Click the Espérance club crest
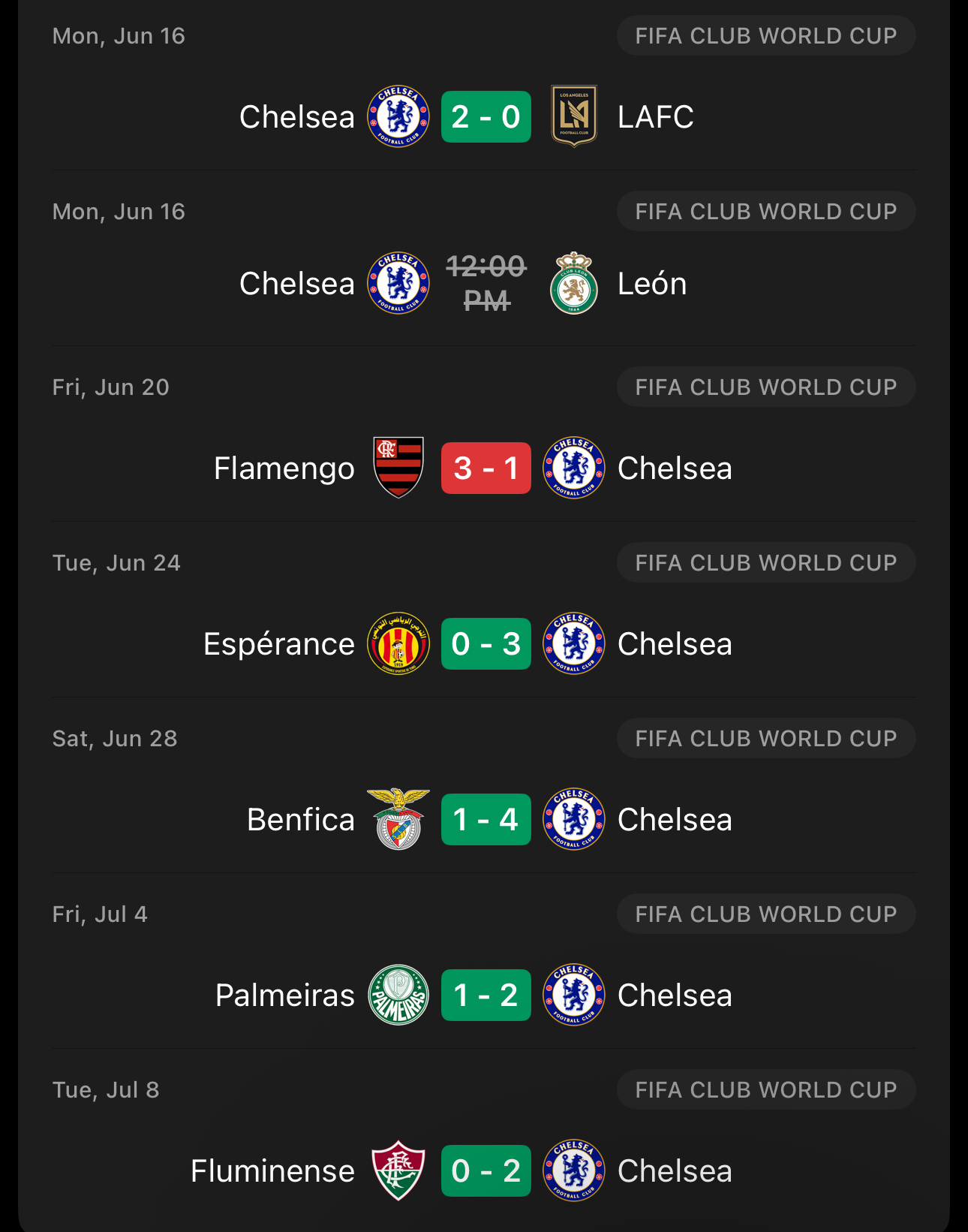 coord(398,643)
